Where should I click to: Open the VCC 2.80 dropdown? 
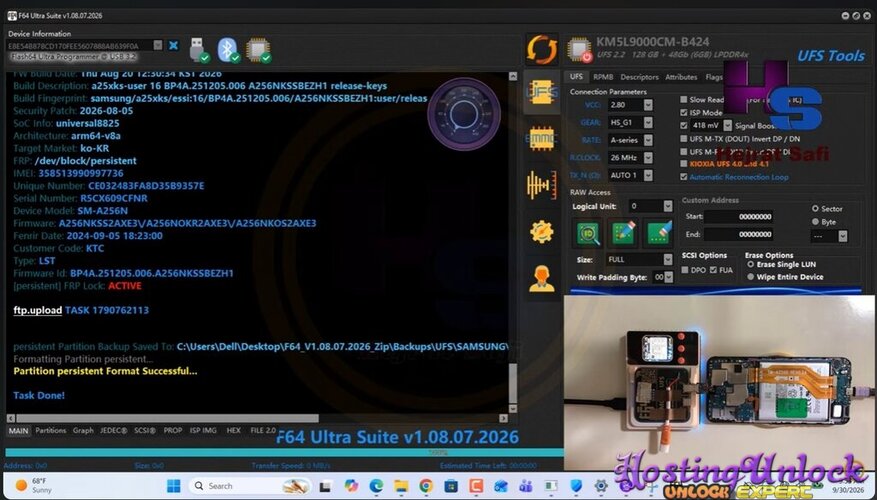[648, 105]
